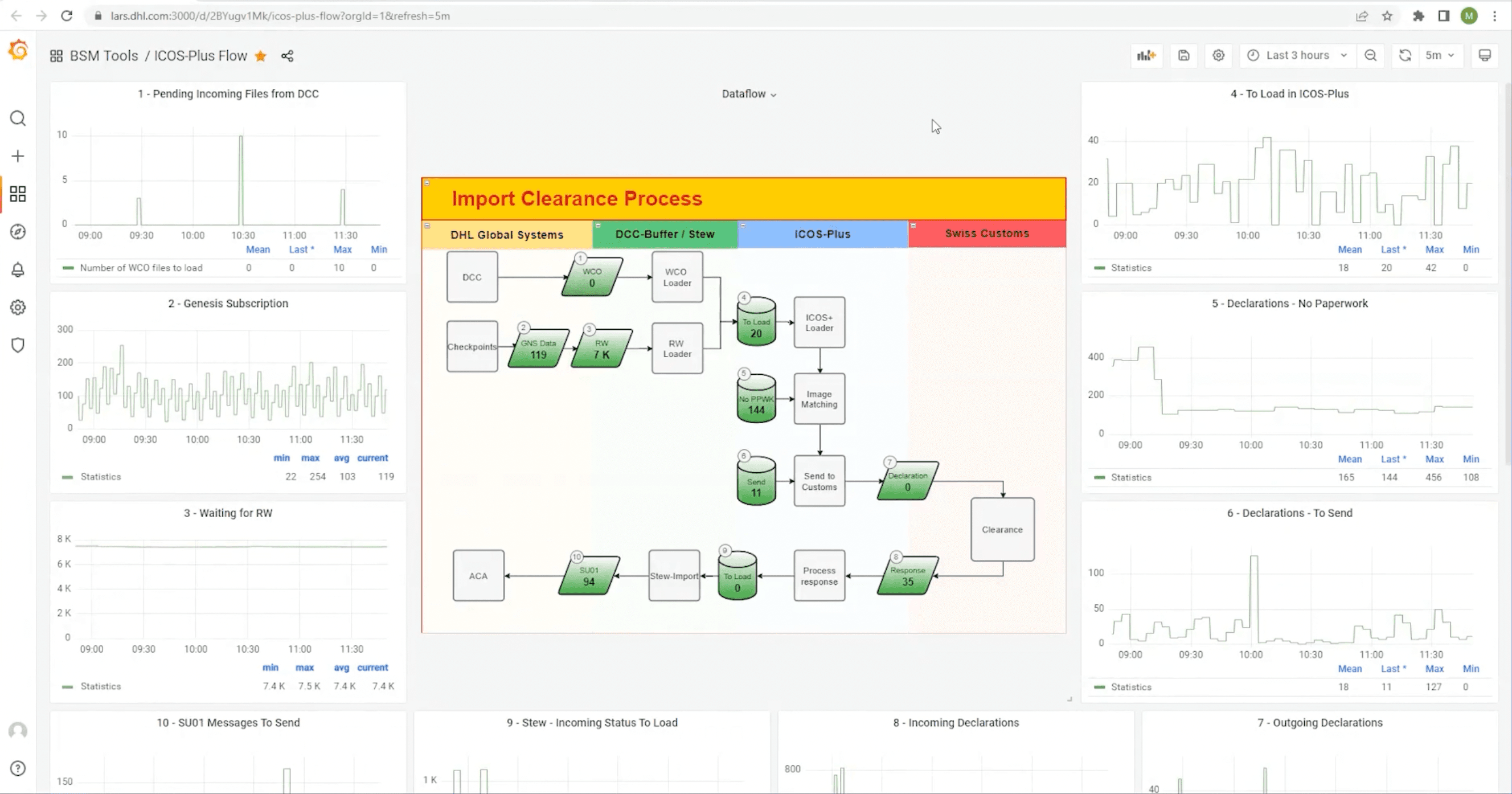1512x794 pixels.
Task: Open panel 4 To Load in ICOS-Plus title menu
Action: (x=1289, y=94)
